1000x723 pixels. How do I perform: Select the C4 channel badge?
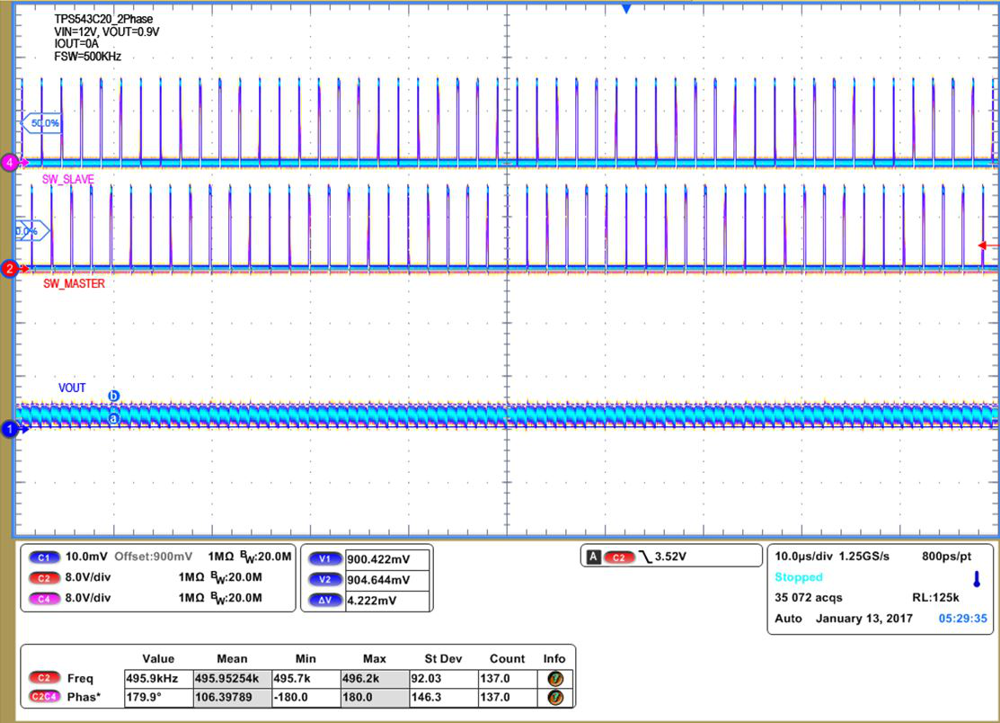tap(42, 597)
